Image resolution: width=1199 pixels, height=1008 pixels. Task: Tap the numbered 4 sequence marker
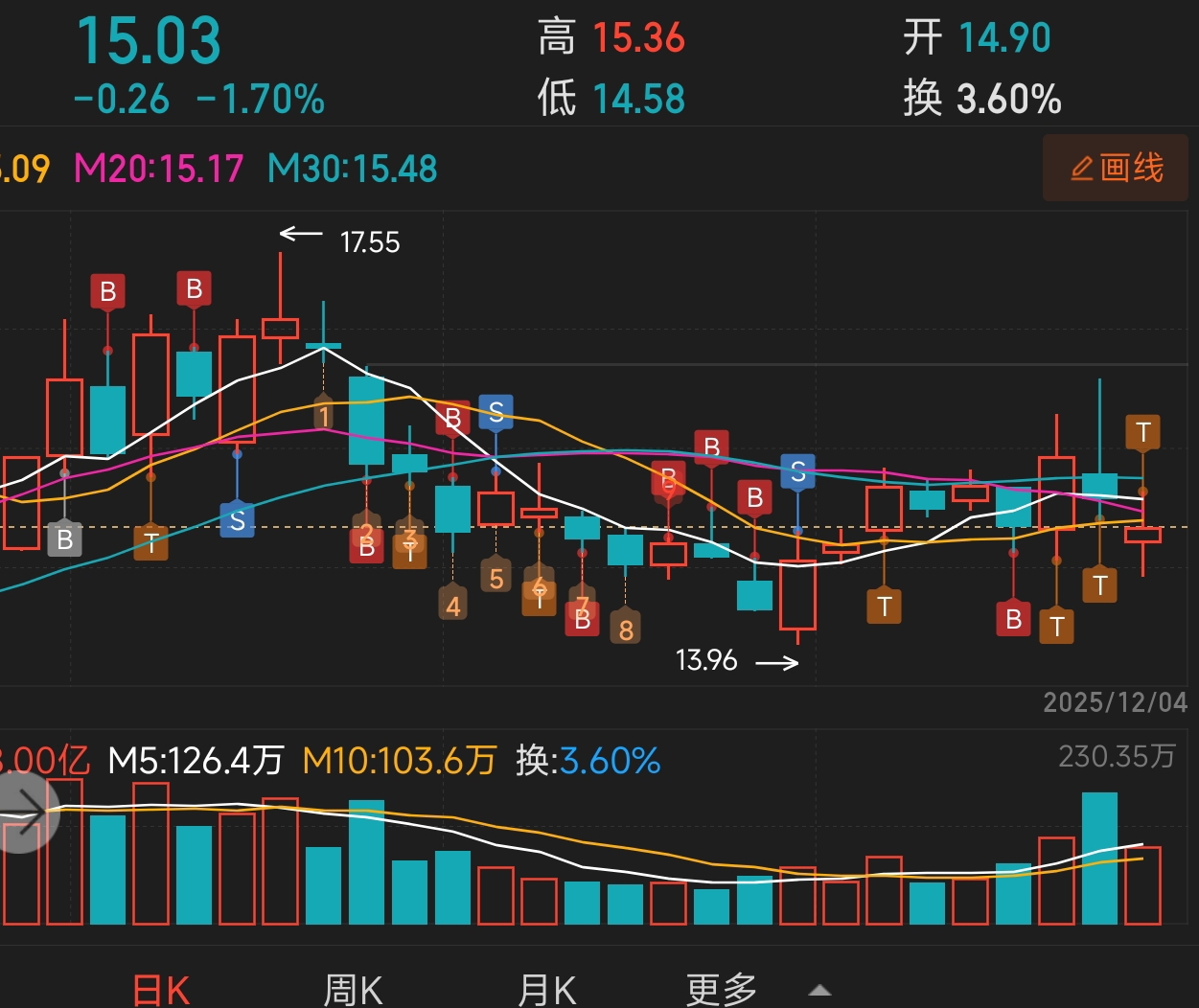pos(453,604)
